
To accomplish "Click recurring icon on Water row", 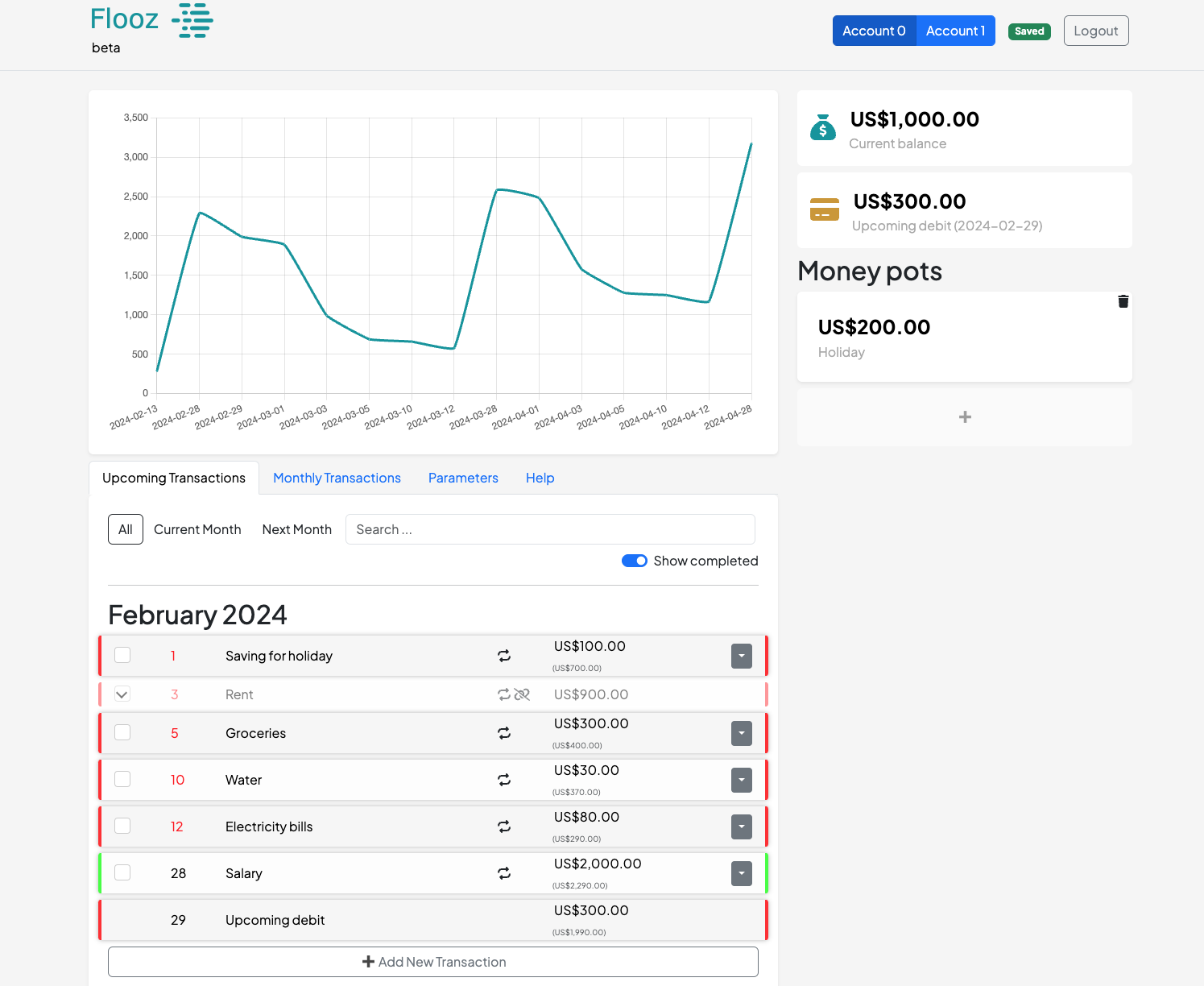I will click(x=504, y=780).
